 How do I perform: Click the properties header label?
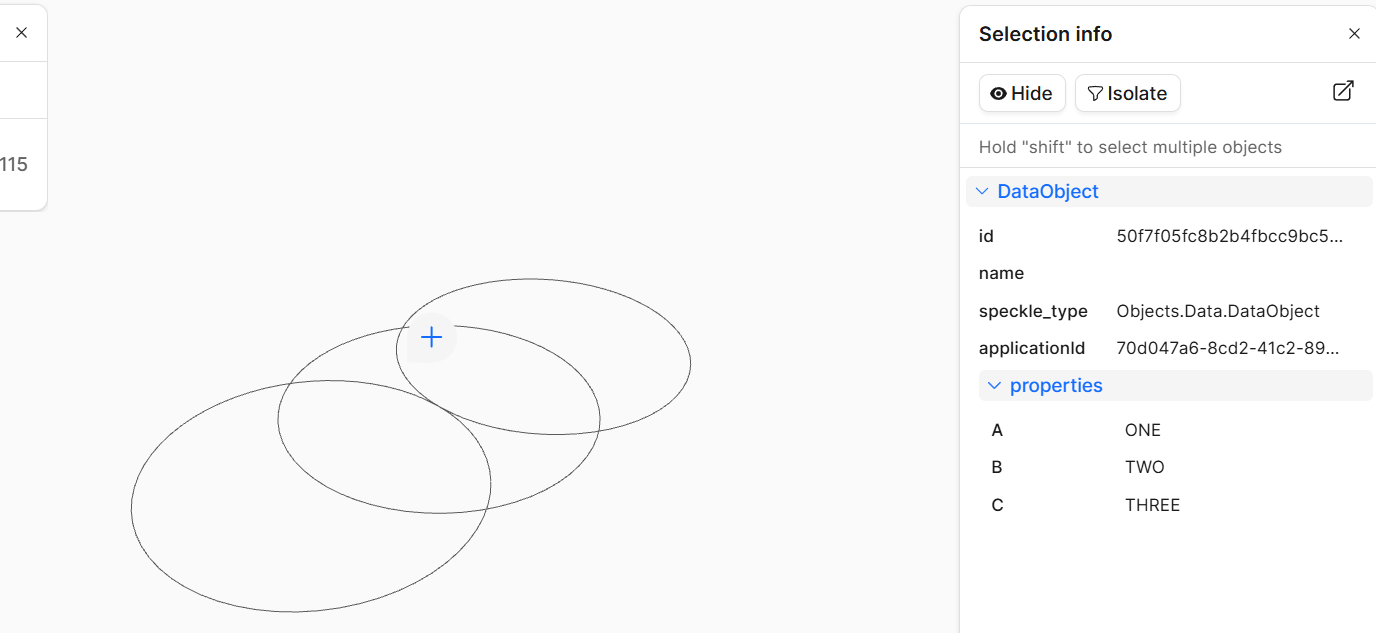pyautogui.click(x=1056, y=385)
